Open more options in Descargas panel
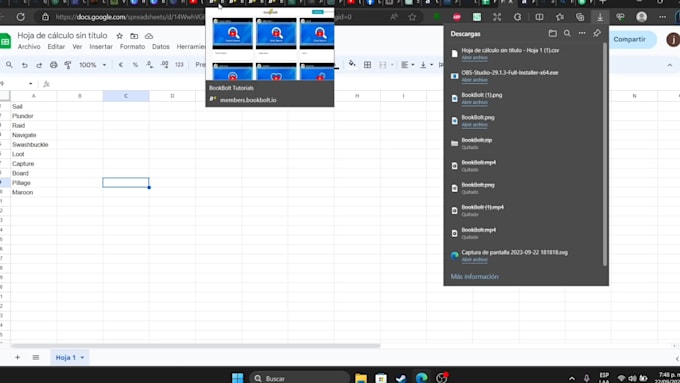The width and height of the screenshot is (680, 383). tap(582, 33)
